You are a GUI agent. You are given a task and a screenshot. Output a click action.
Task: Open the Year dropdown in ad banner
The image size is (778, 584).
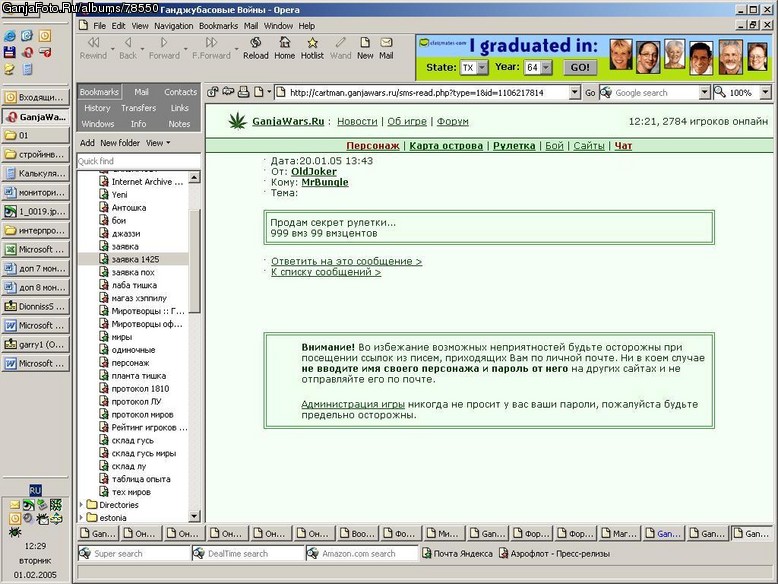tap(546, 67)
